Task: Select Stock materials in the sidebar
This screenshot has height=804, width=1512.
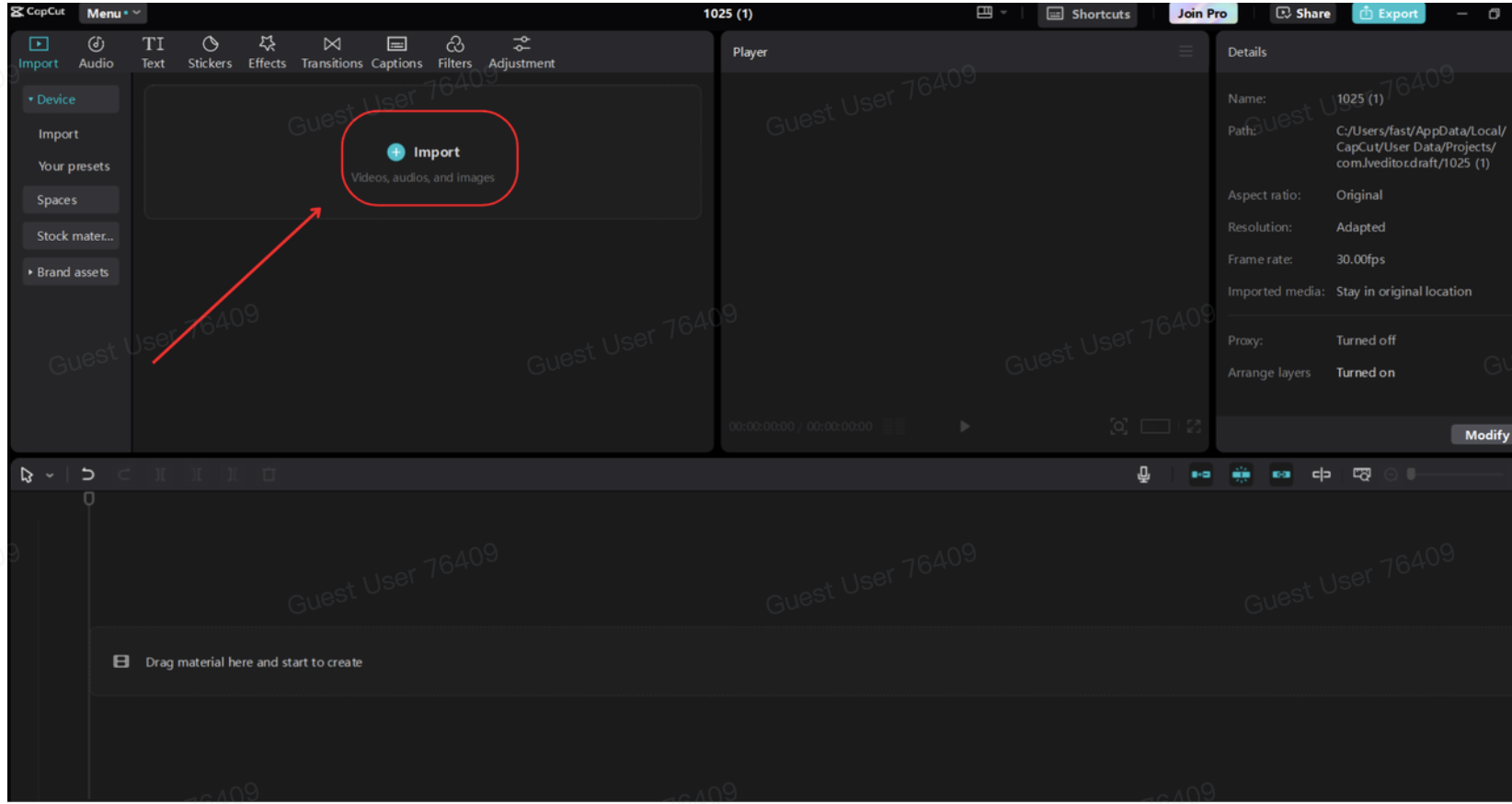Action: tap(74, 236)
